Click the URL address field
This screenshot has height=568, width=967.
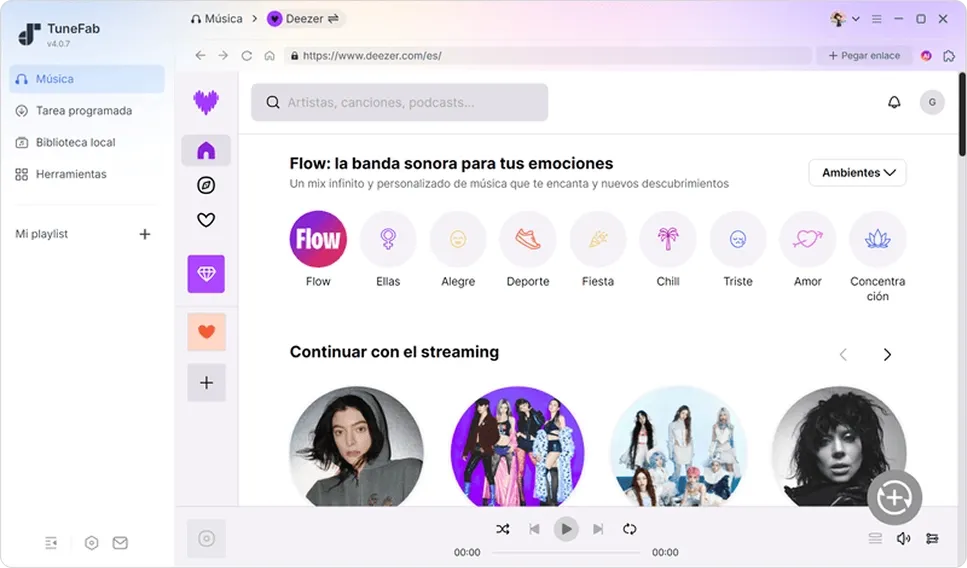pyautogui.click(x=548, y=56)
